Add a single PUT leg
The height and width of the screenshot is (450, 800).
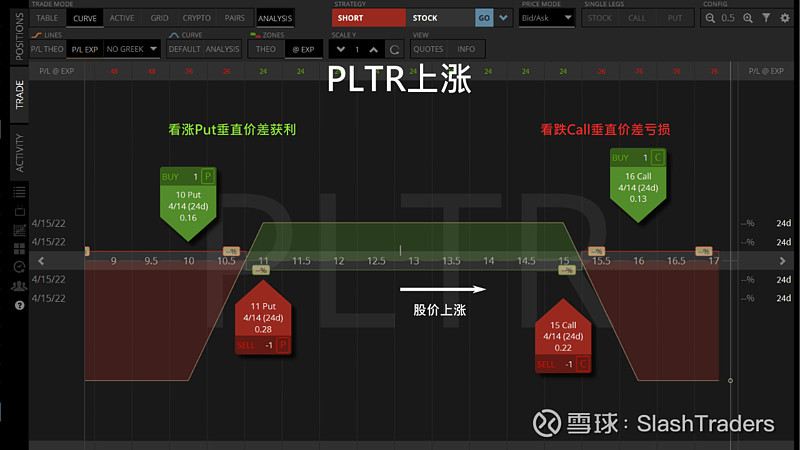coord(674,18)
